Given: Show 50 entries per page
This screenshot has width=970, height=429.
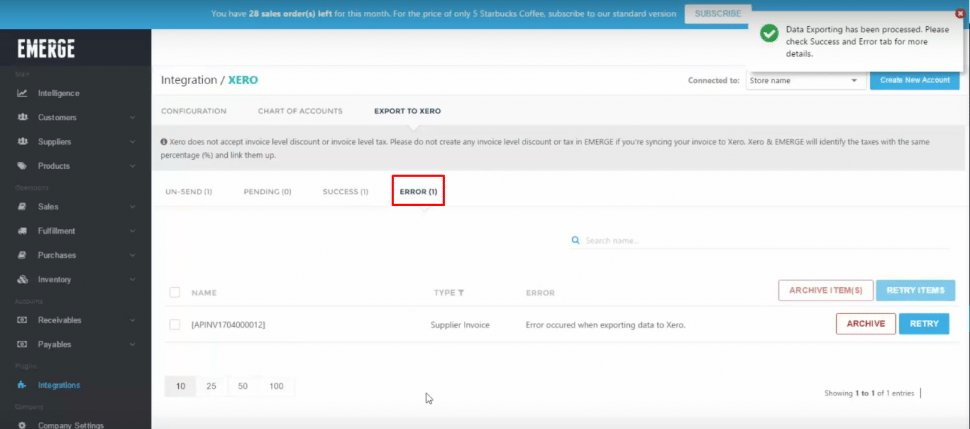Looking at the screenshot, I should coord(242,386).
